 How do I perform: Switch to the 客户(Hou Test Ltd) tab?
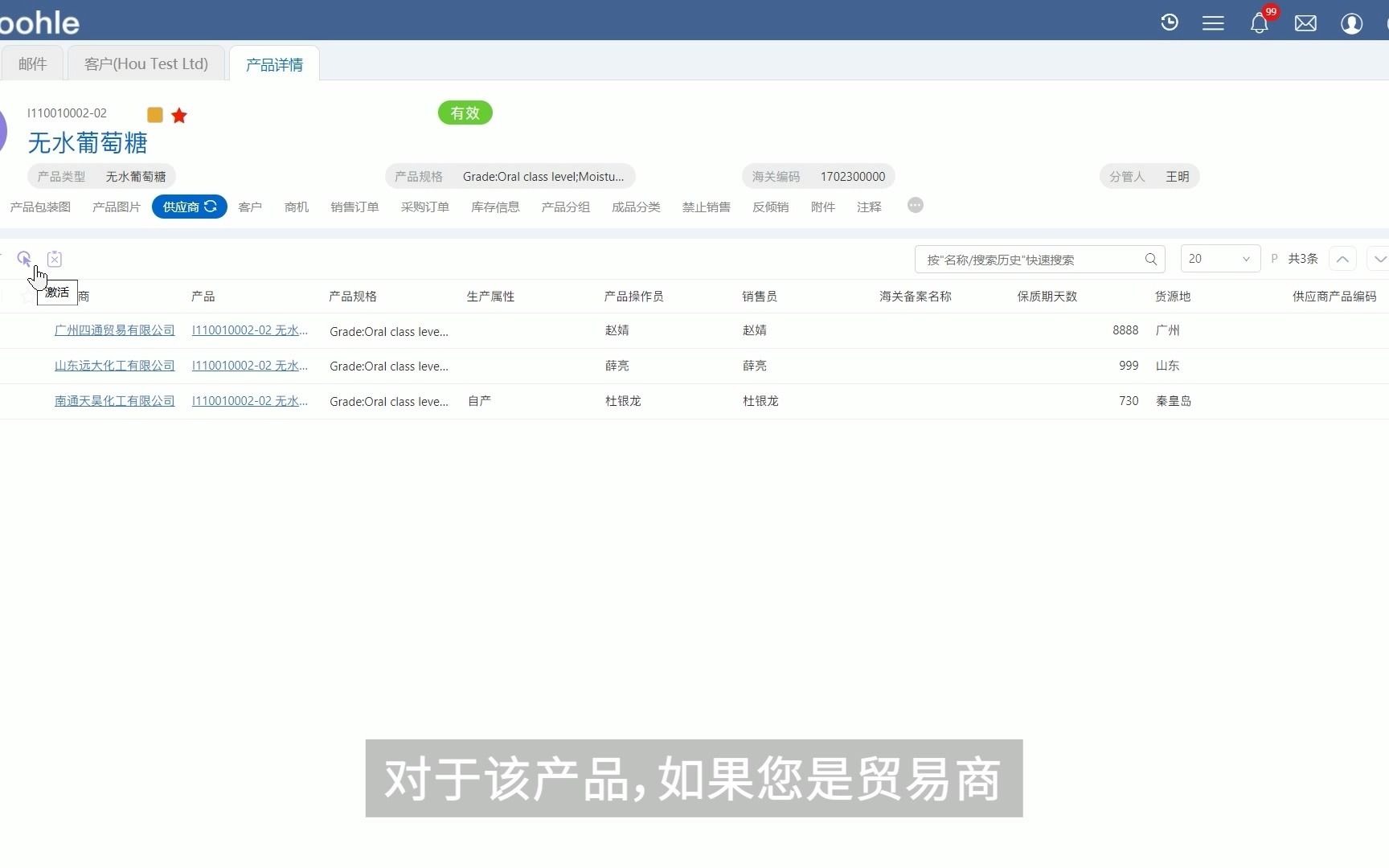coord(146,63)
